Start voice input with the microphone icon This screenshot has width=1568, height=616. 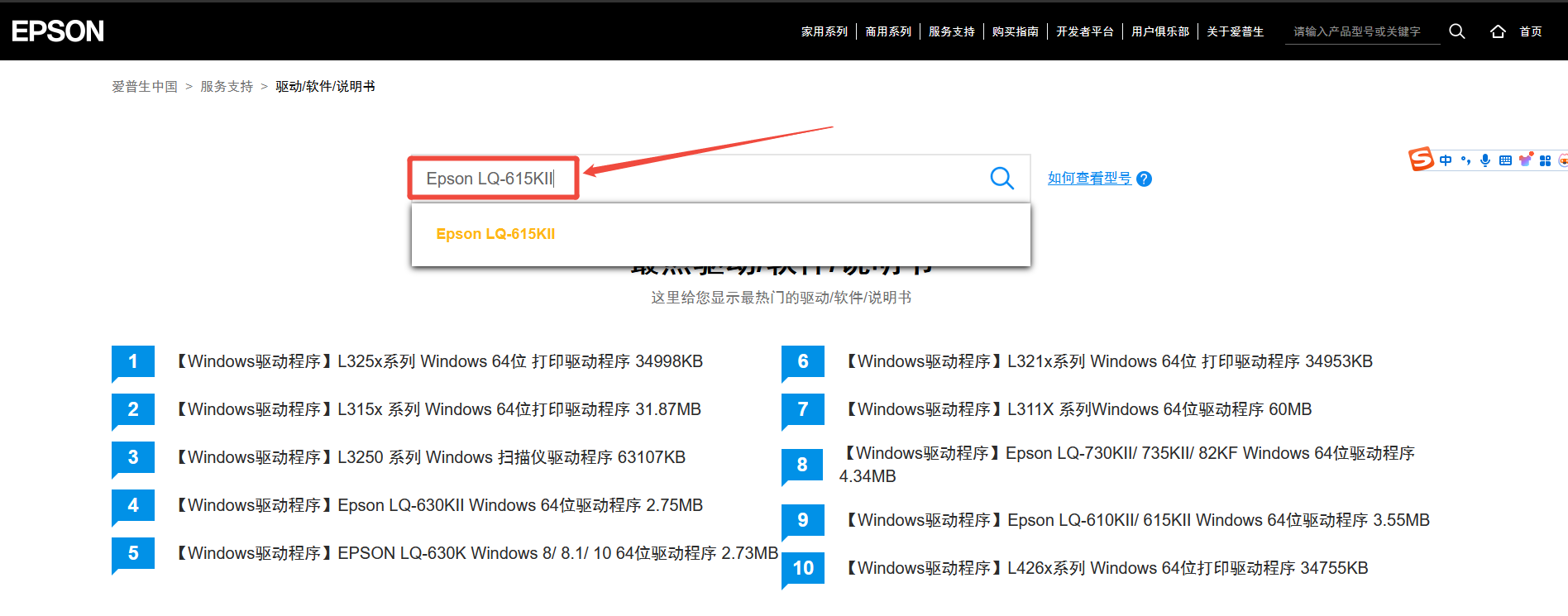[1485, 160]
